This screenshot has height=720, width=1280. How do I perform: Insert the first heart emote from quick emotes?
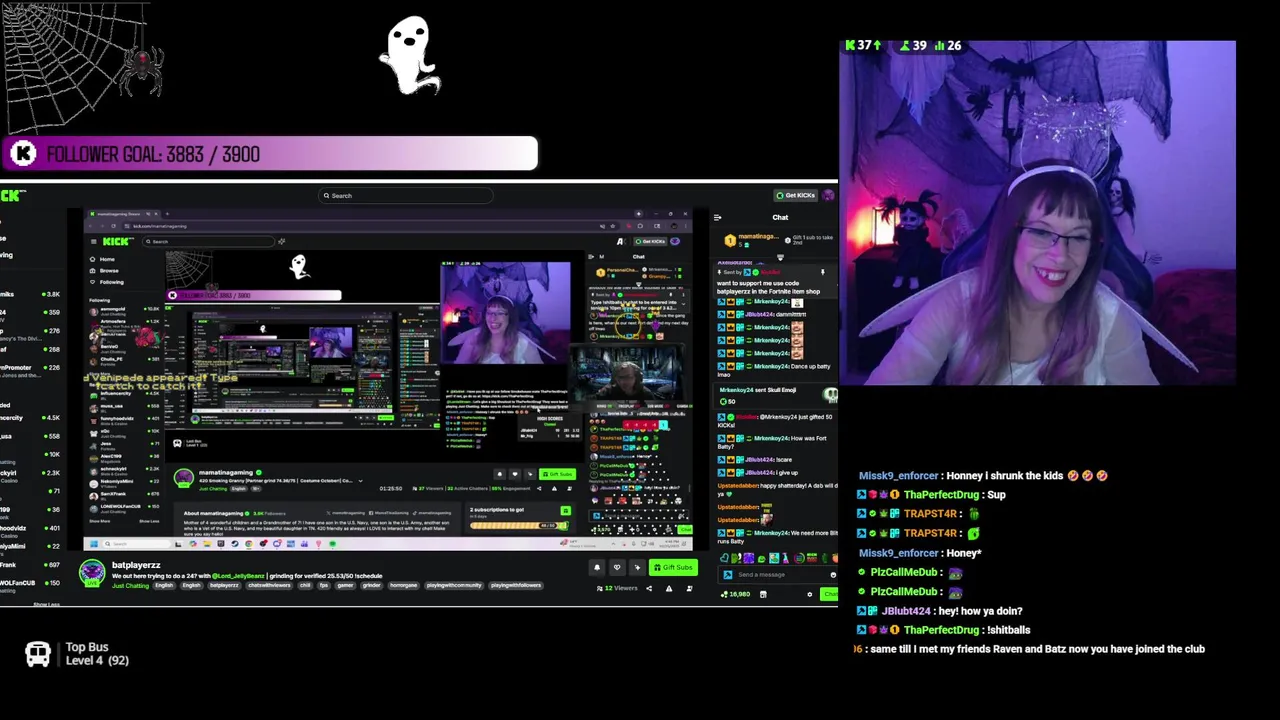725,558
